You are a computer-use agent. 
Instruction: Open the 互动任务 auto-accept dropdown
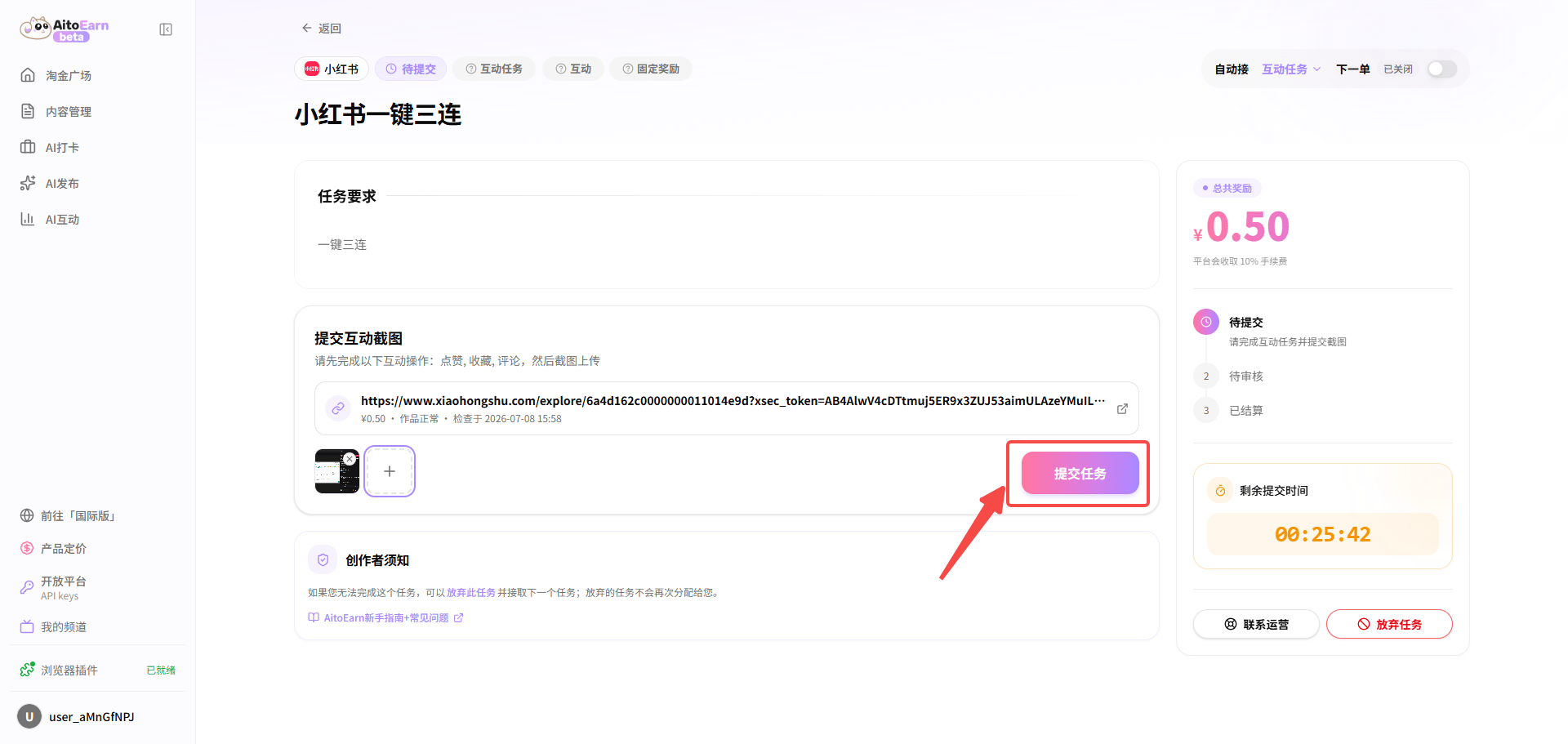coord(1291,69)
